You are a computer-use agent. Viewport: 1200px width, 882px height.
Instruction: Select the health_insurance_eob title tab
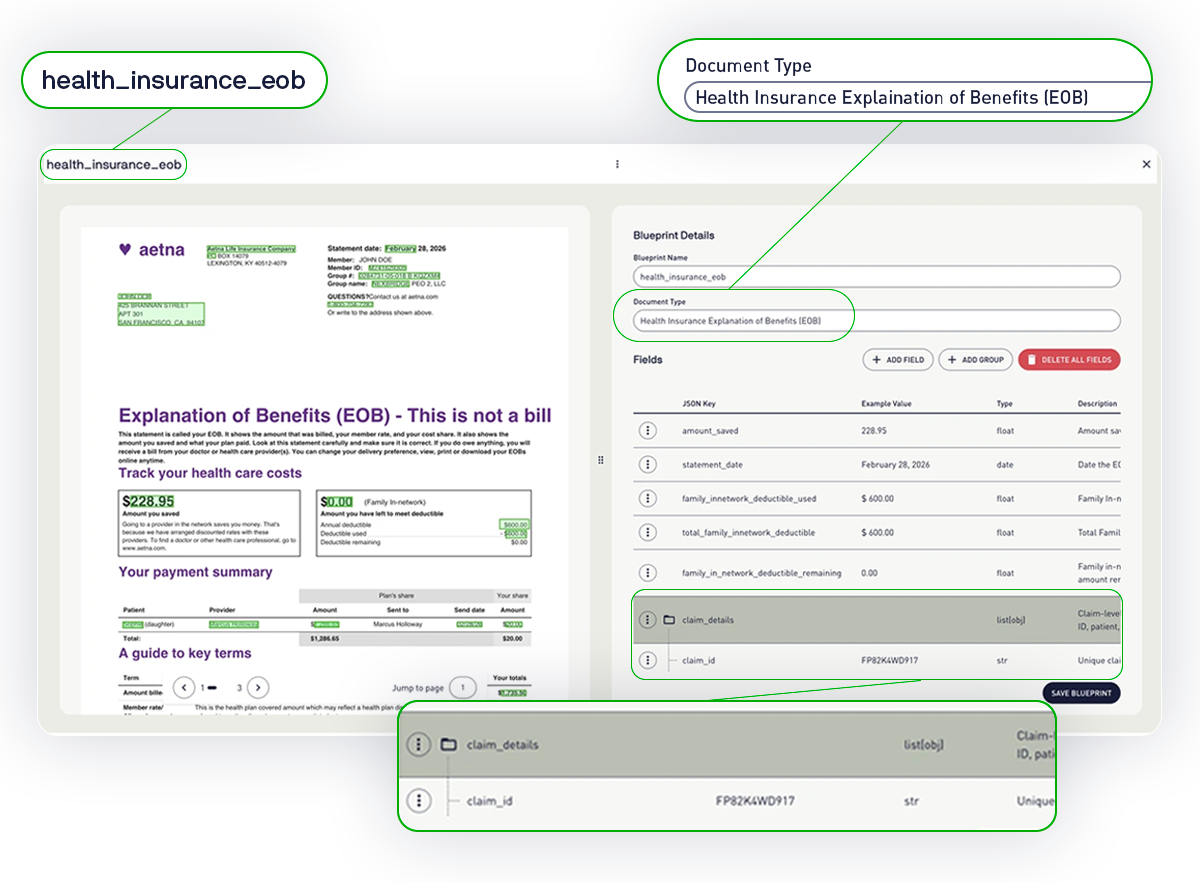coord(112,164)
